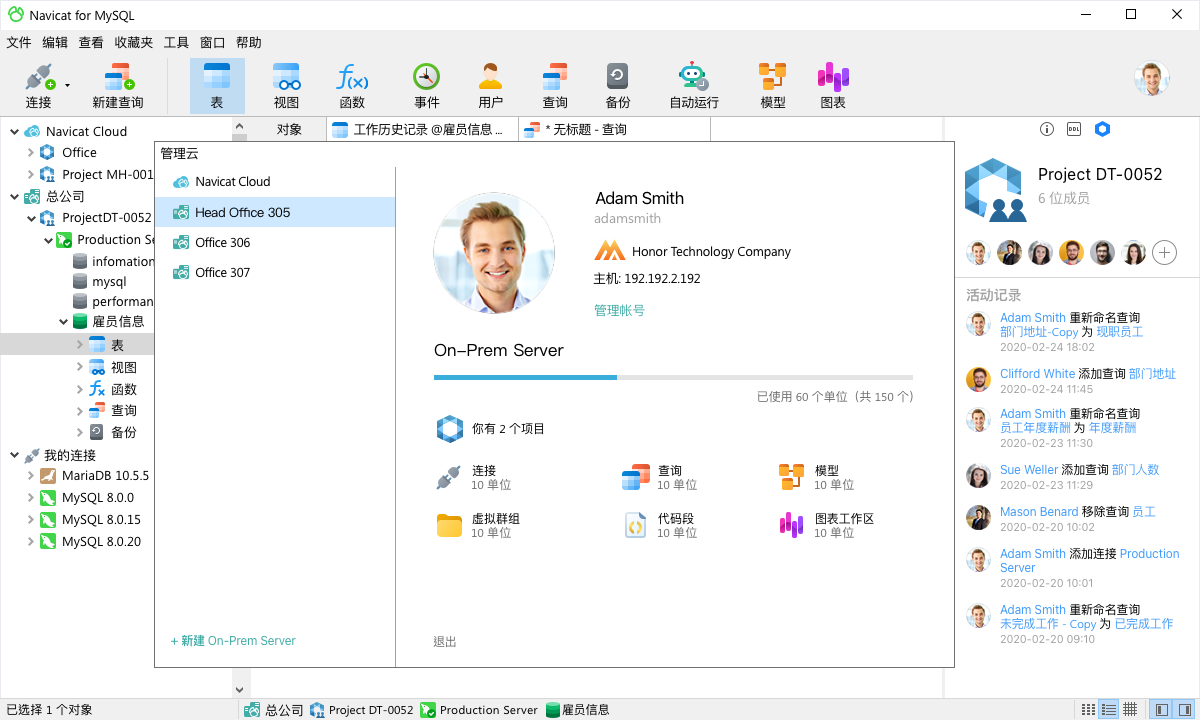Viewport: 1200px width, 720px height.
Task: Choose Office 307 in the server list
Action: [275, 272]
